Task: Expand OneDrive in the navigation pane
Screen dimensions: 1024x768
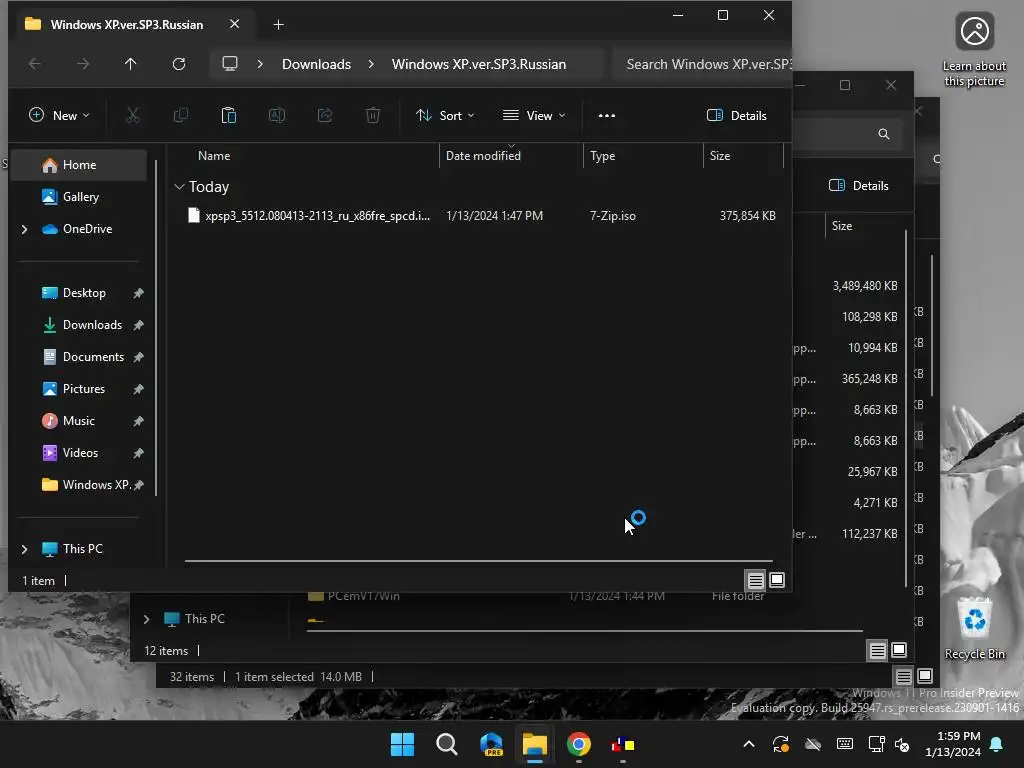Action: (x=24, y=229)
